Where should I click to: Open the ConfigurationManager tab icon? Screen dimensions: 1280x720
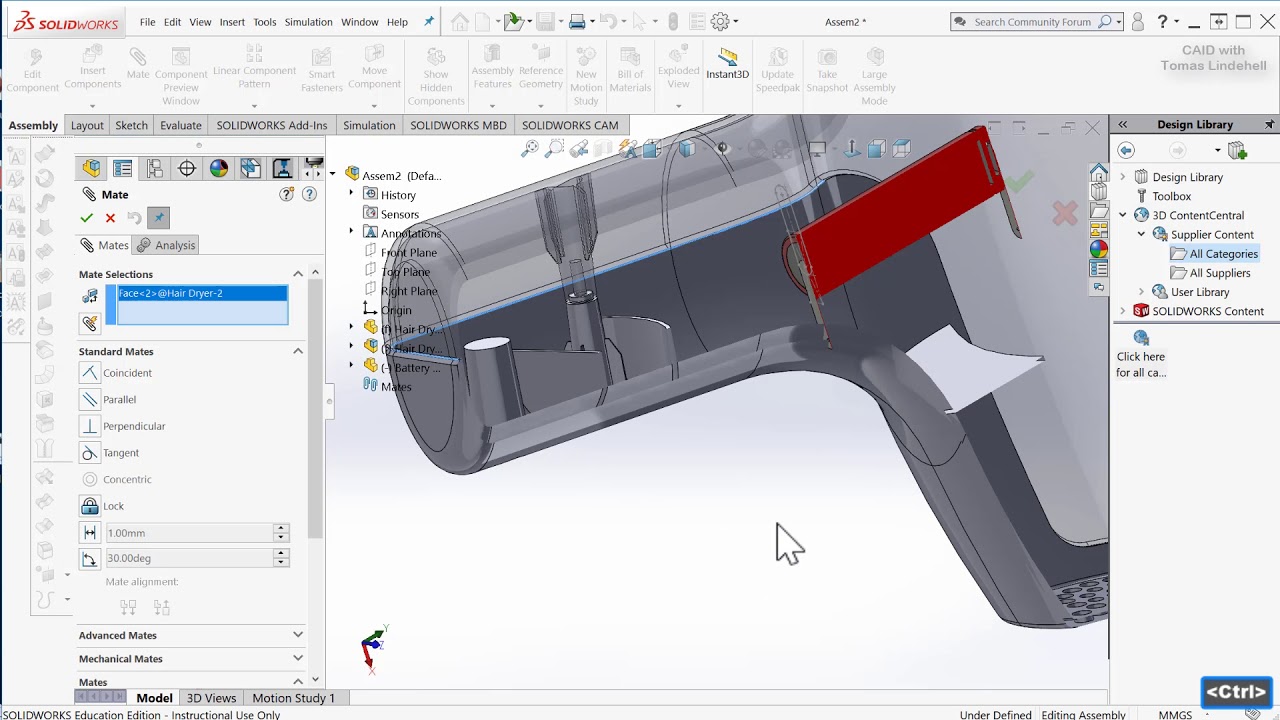point(155,168)
